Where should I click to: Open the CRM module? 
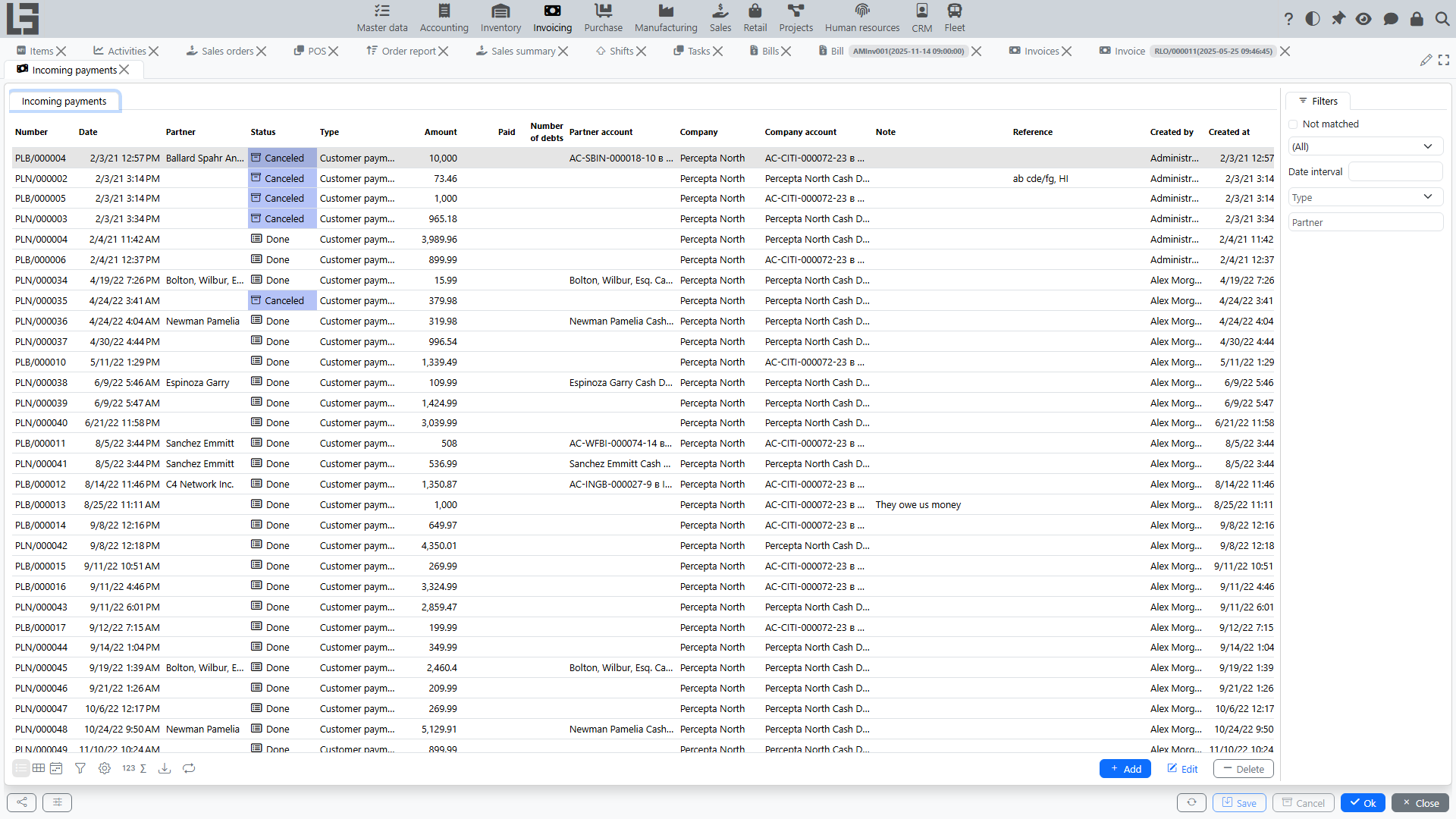922,18
